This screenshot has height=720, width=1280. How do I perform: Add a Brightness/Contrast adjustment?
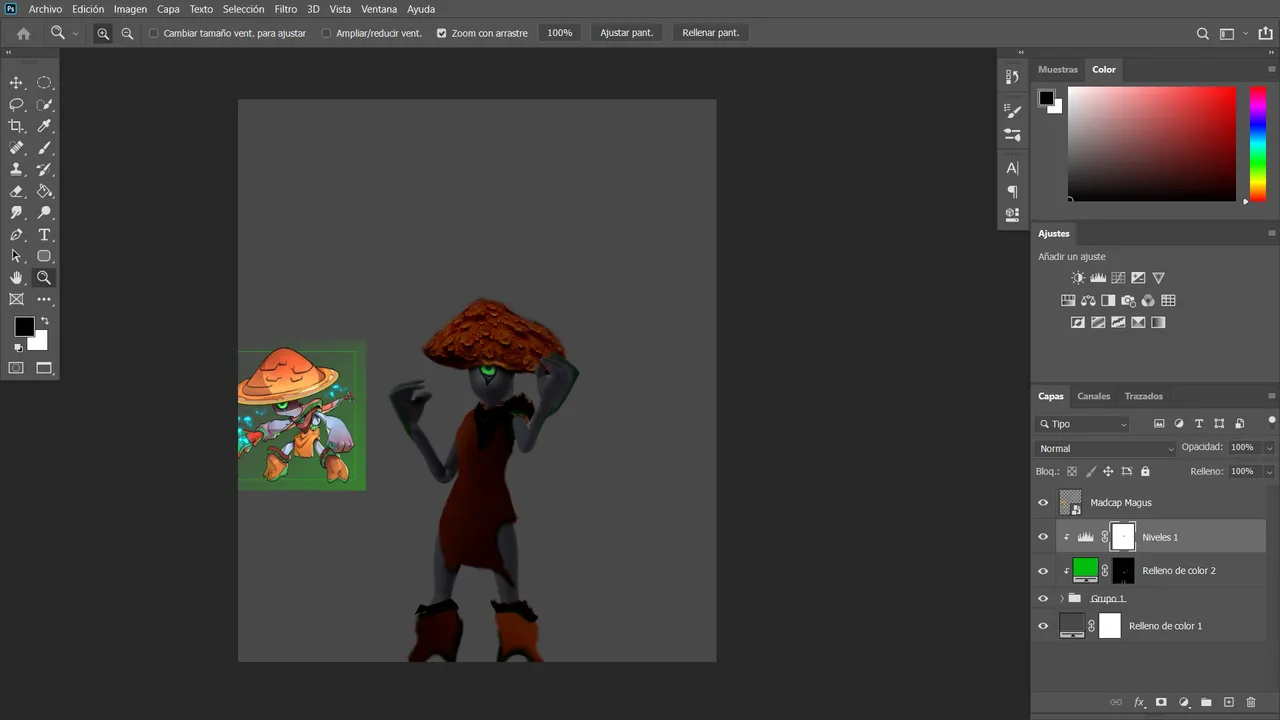point(1078,278)
